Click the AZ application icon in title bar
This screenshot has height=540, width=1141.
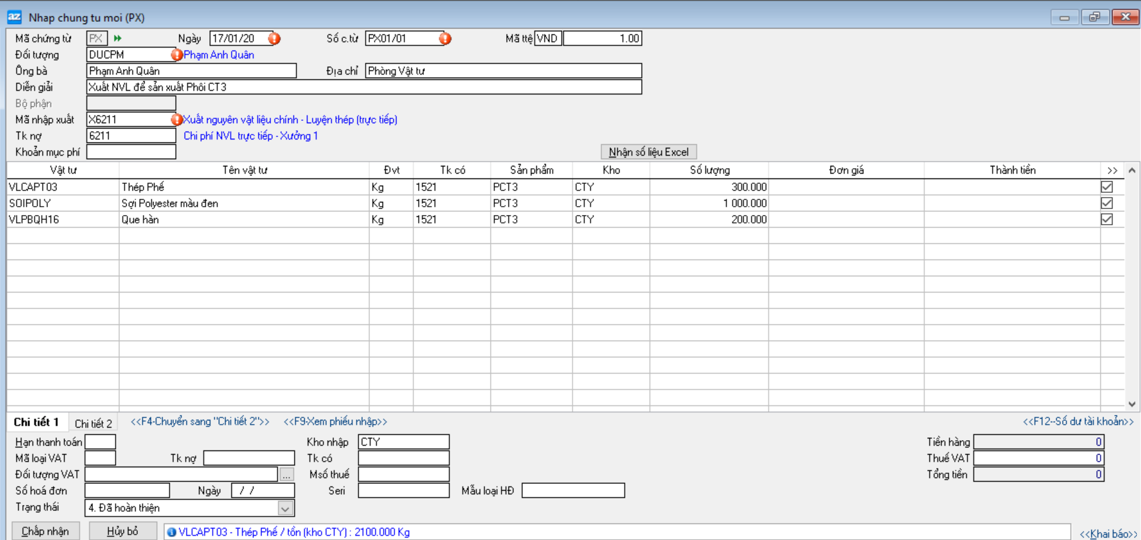coord(14,17)
